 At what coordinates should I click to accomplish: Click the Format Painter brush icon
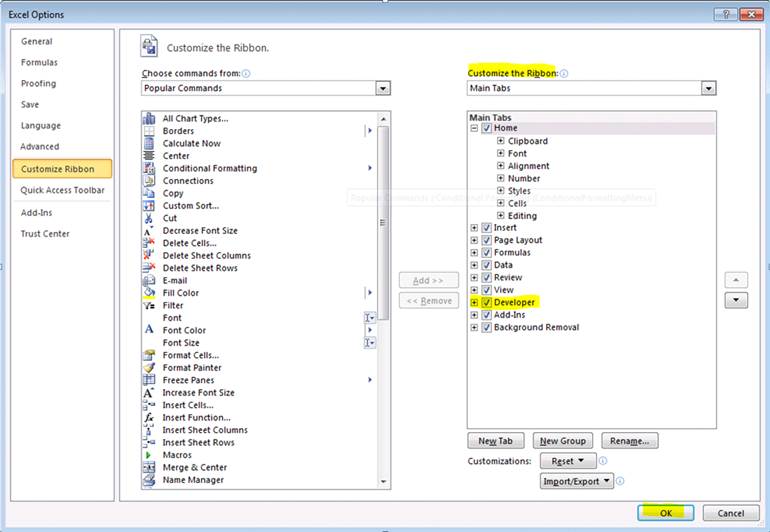pos(149,367)
